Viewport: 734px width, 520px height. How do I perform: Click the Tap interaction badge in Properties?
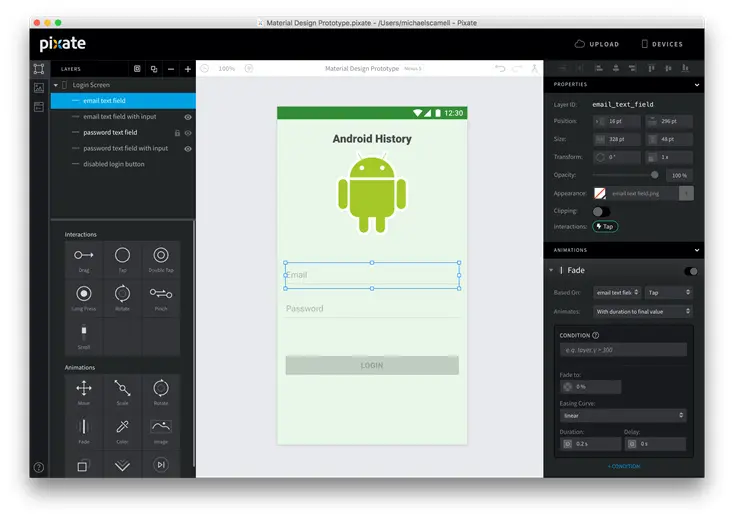tap(605, 227)
